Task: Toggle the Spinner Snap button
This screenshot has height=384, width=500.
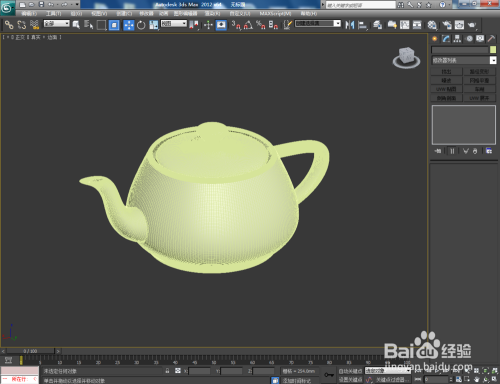Action: [x=273, y=25]
